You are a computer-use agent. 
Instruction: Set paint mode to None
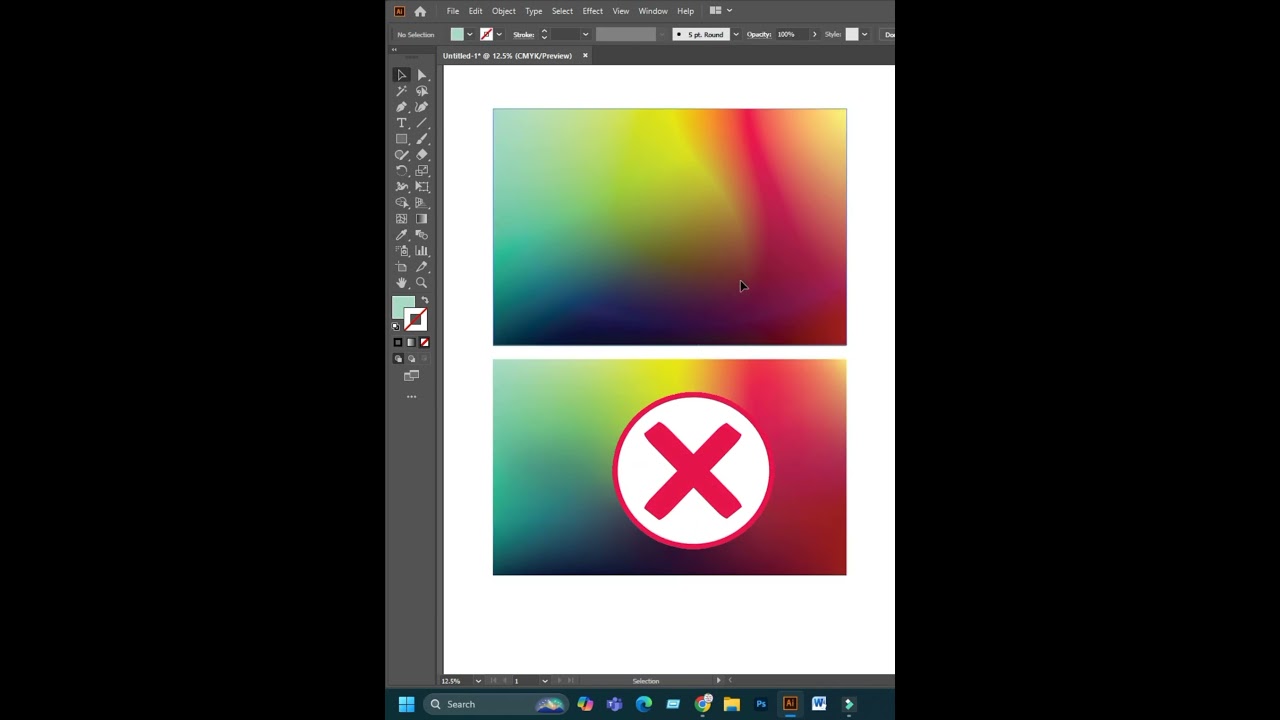[x=424, y=342]
